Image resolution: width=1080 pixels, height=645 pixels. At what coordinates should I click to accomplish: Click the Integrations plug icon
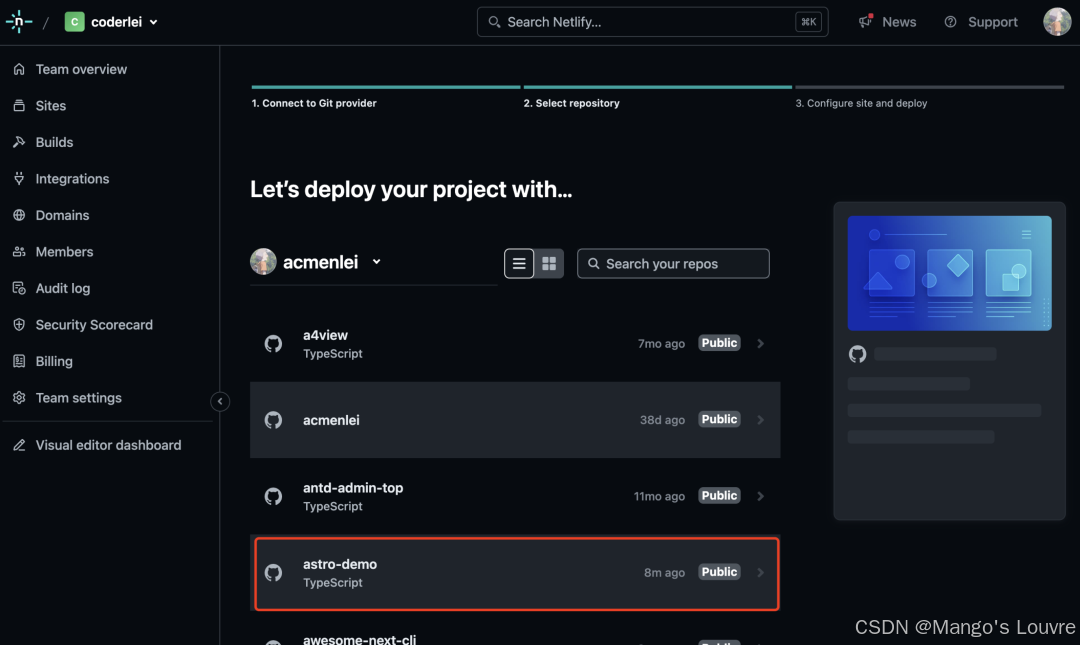coord(19,178)
